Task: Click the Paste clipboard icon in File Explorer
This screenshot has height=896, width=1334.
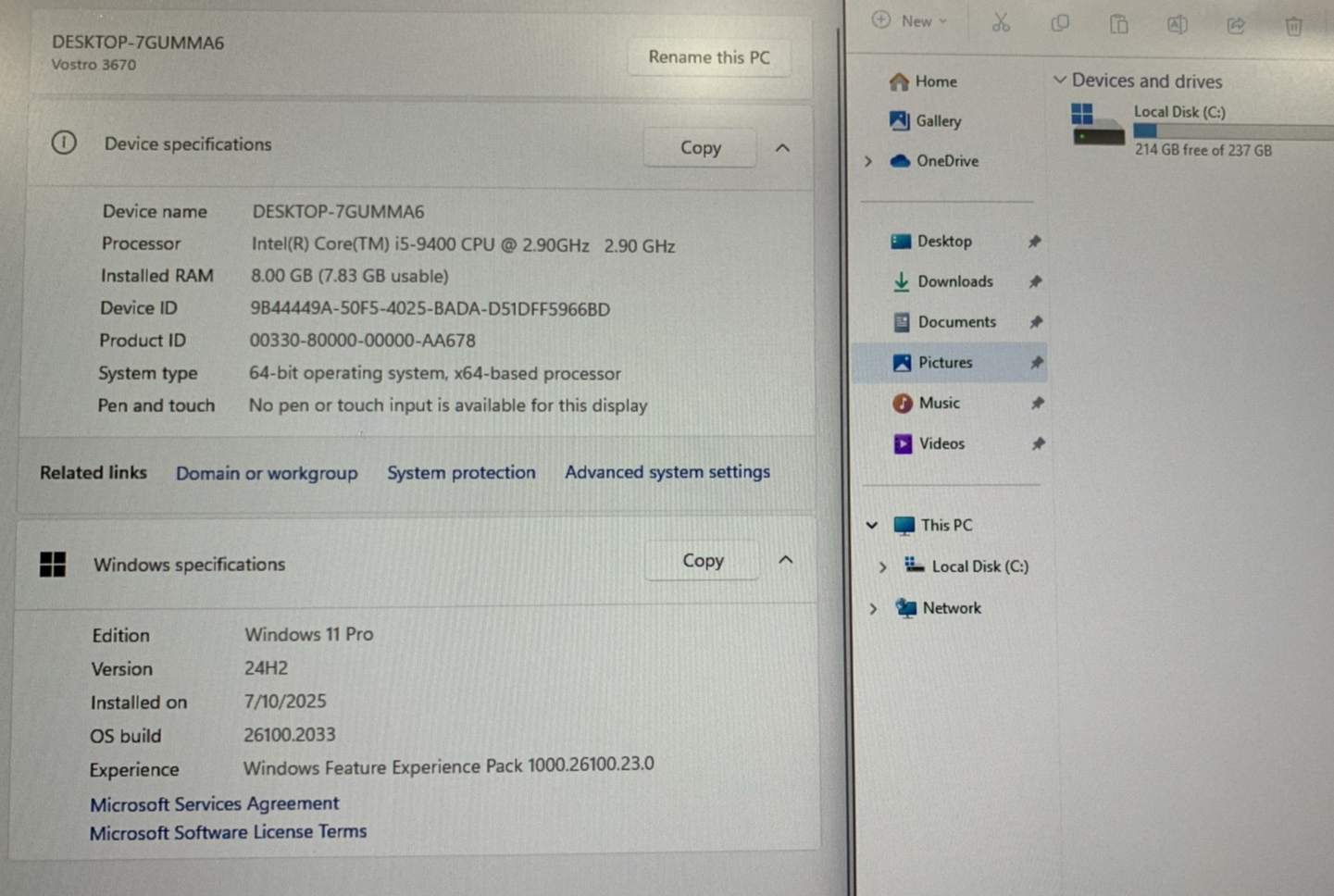Action: [1118, 24]
